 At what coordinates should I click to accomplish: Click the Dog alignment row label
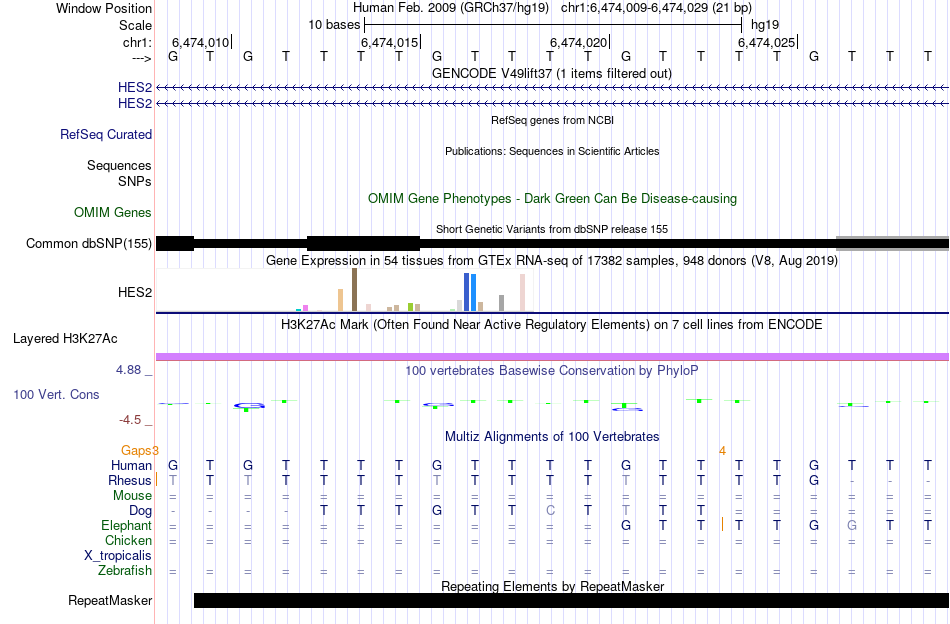(x=141, y=511)
